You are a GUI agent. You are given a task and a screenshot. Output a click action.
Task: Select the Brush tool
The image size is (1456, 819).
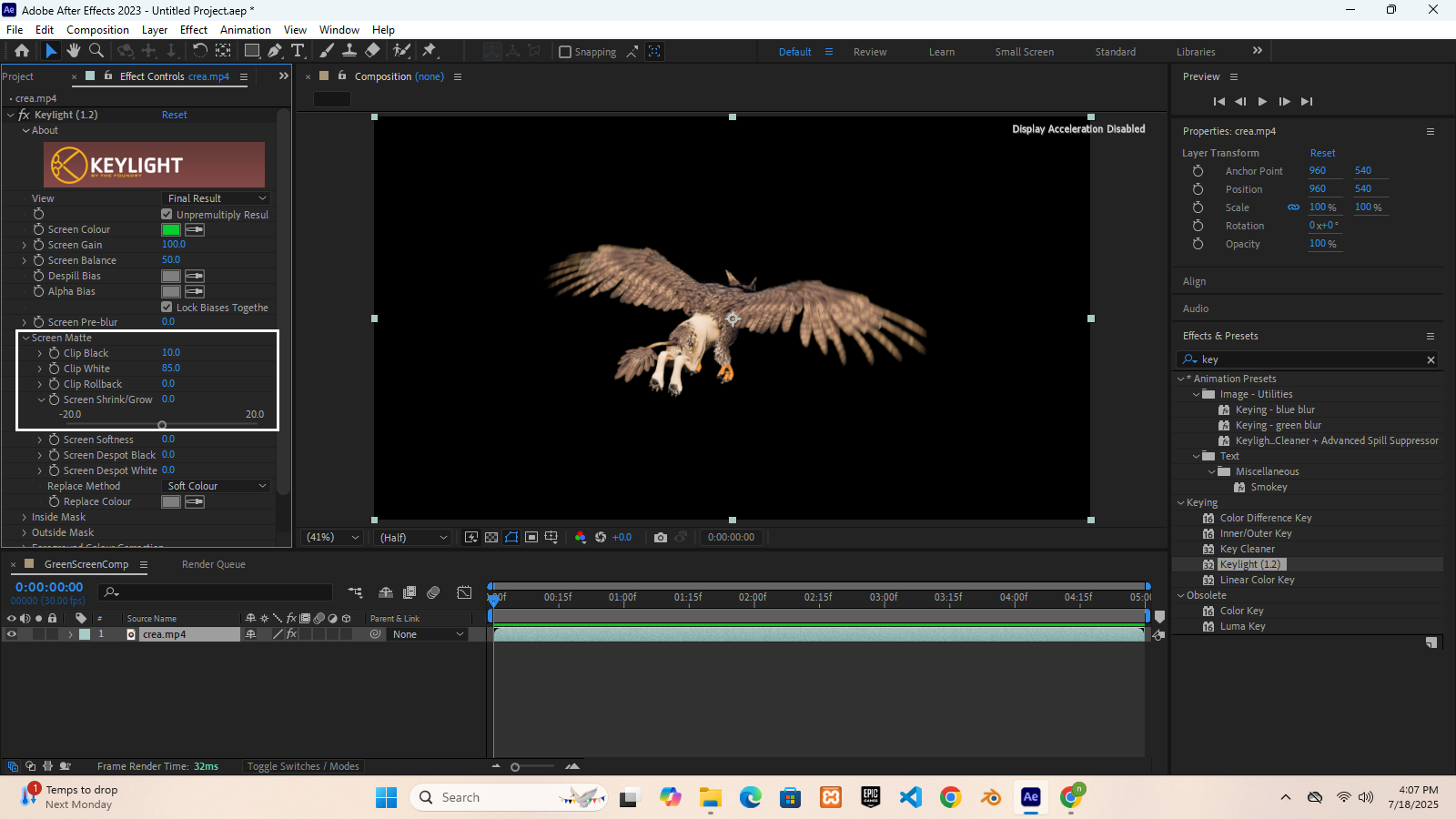[327, 51]
